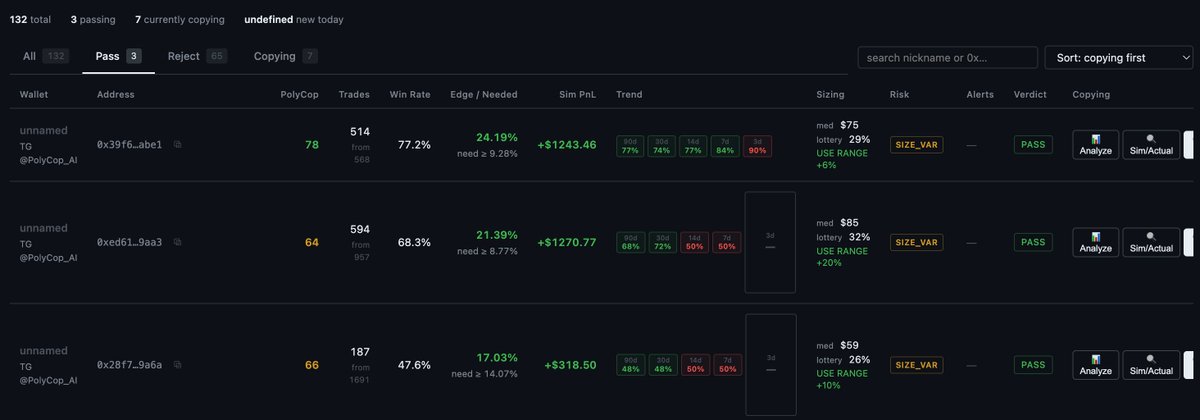Click the 'USE RANGE +20%' sizing note
1200x420 pixels.
pos(843,256)
